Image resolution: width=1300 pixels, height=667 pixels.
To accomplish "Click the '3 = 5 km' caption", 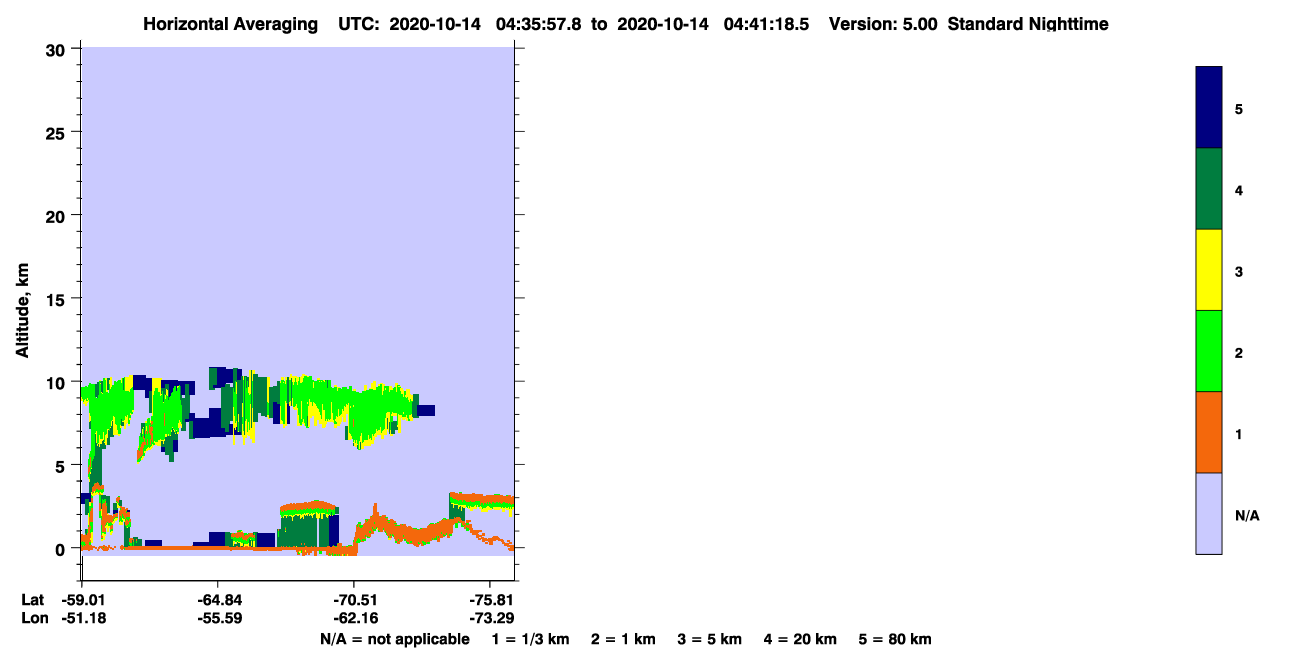I will pyautogui.click(x=710, y=639).
